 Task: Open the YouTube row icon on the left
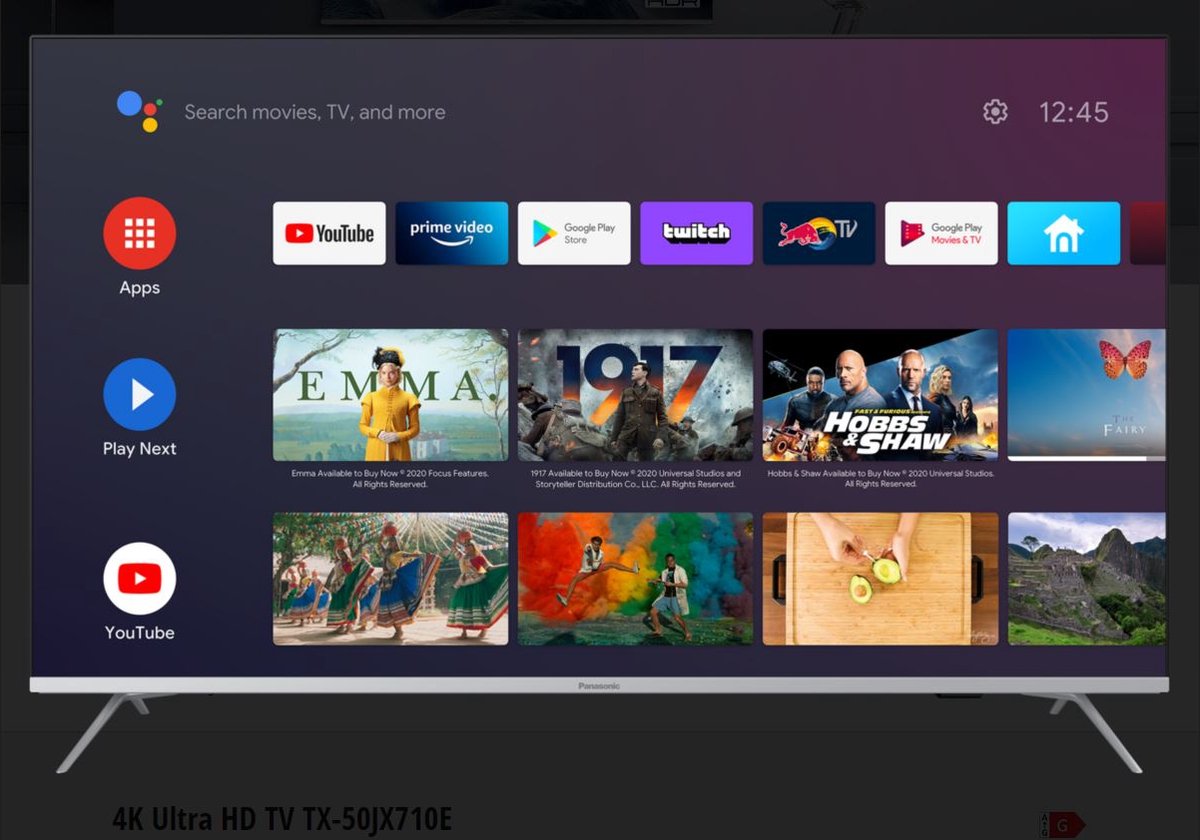click(139, 579)
